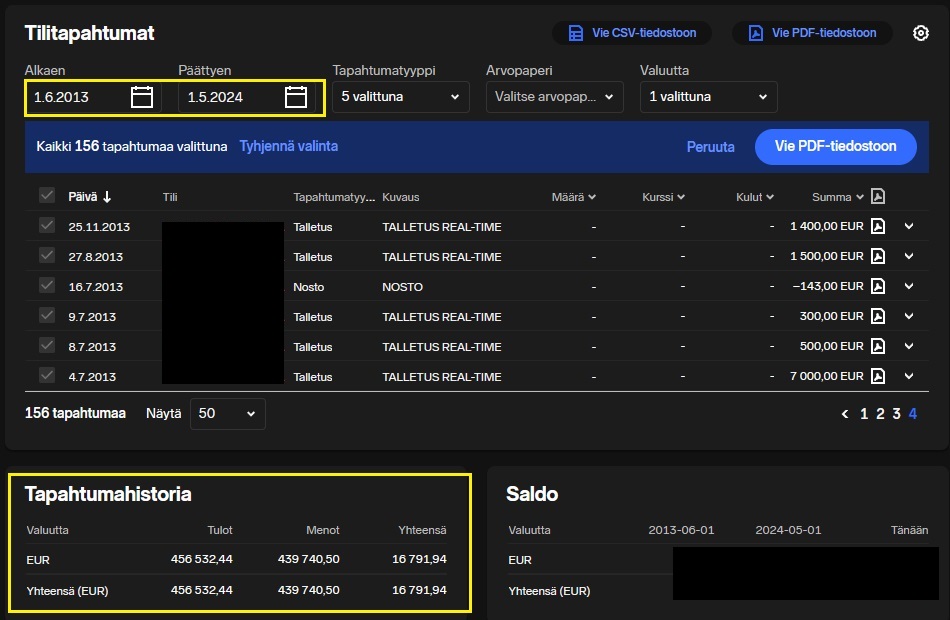
Task: Go to page 2 of results
Action: point(880,414)
